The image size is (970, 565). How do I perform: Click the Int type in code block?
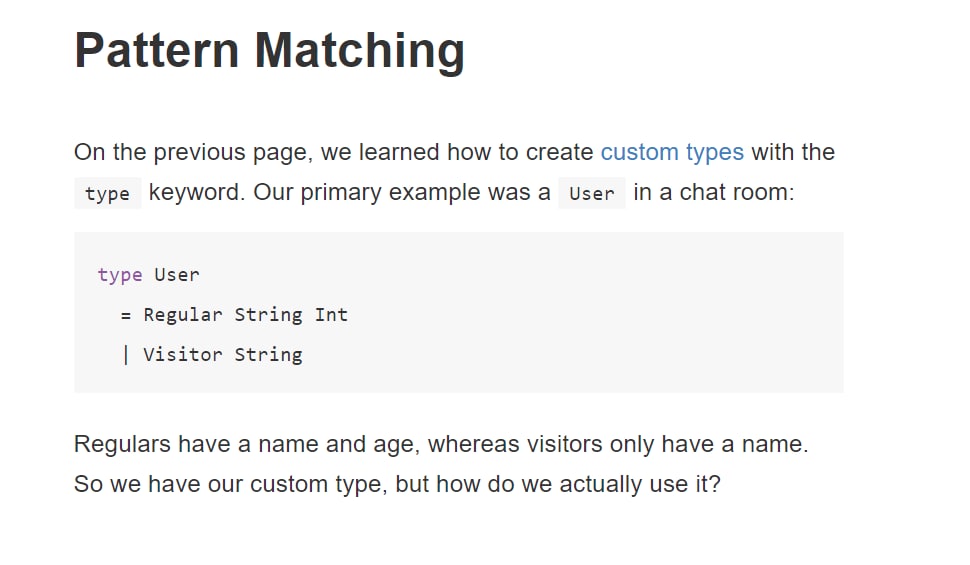tap(331, 315)
